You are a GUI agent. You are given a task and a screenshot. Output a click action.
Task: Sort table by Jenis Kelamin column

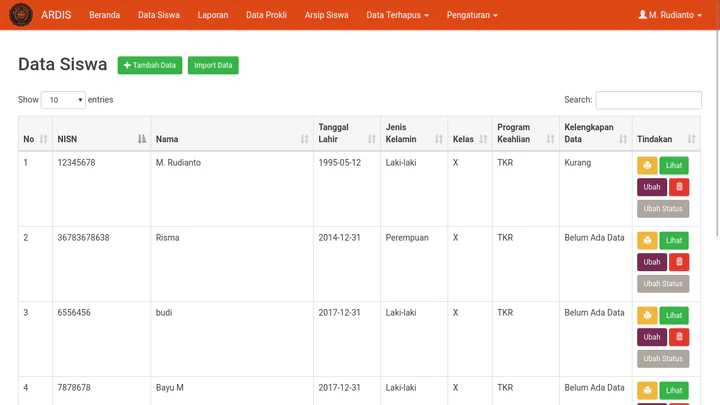point(414,134)
